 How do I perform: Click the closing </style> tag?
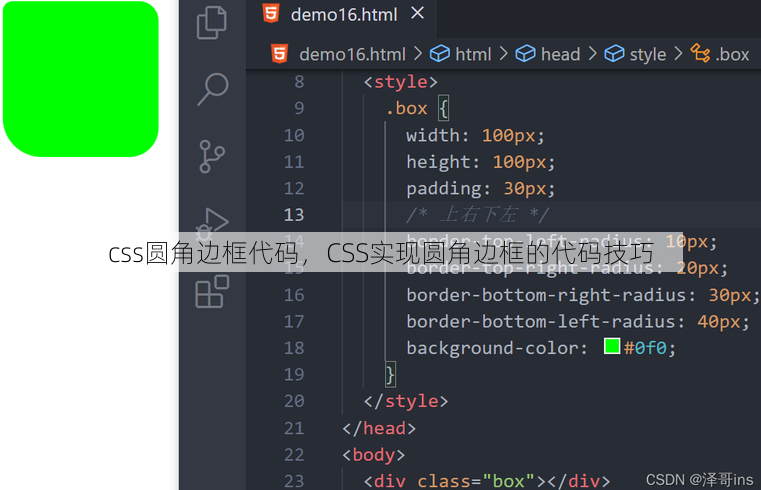tap(406, 401)
